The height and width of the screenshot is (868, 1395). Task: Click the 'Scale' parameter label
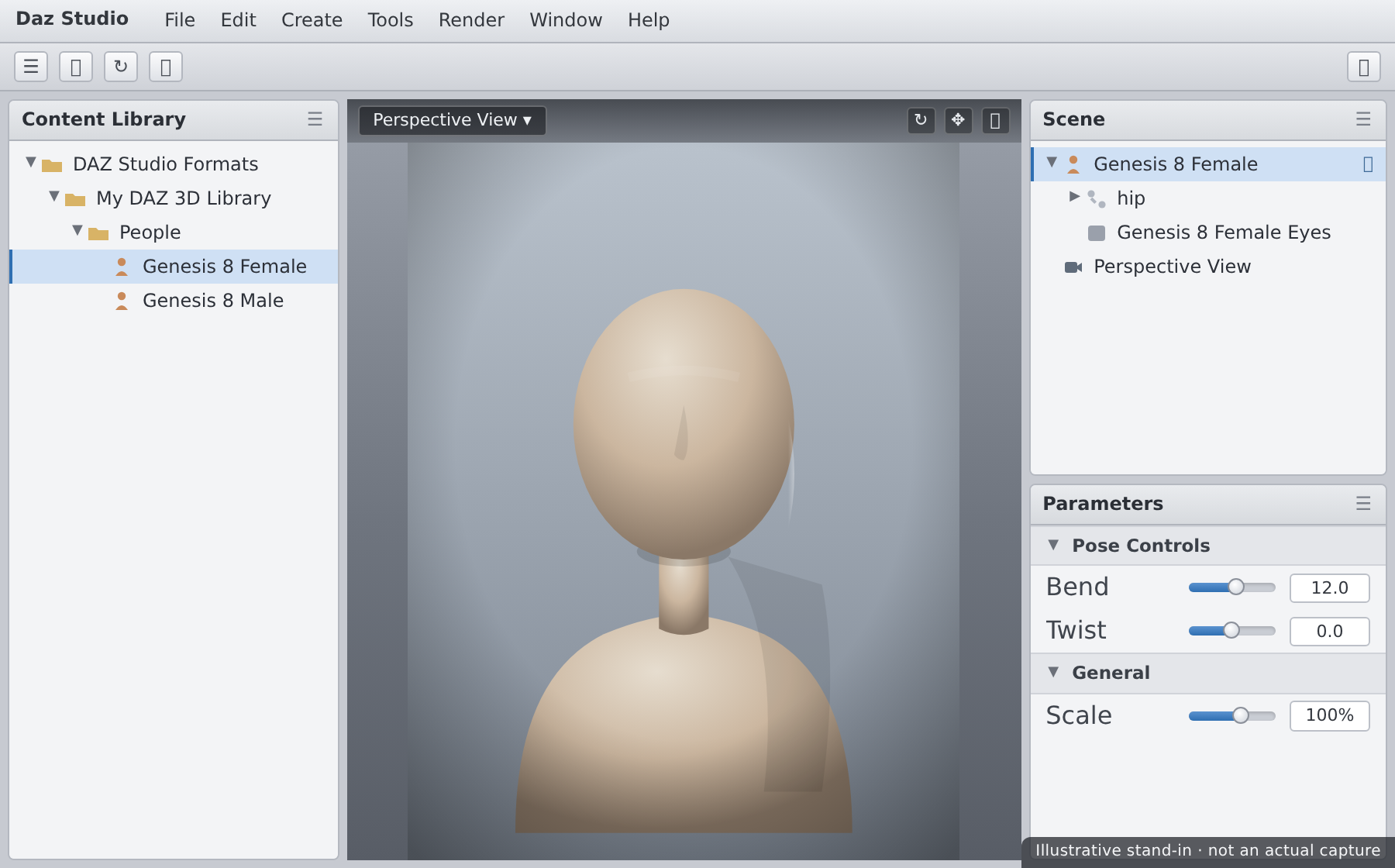(1079, 715)
